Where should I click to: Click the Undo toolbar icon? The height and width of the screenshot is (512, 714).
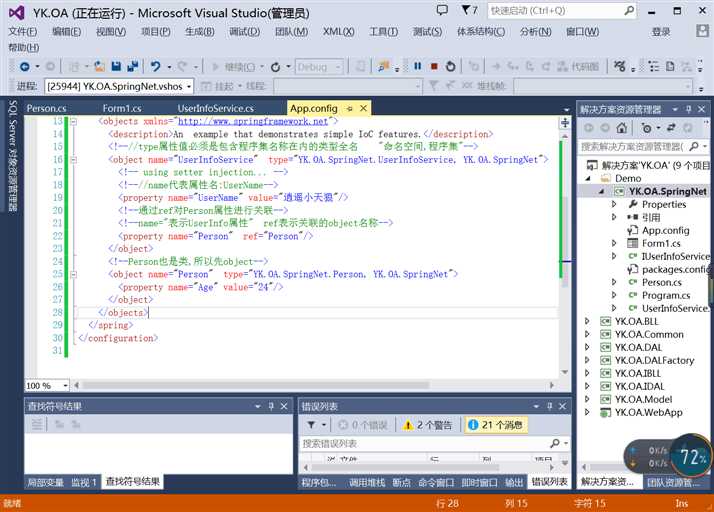(156, 67)
